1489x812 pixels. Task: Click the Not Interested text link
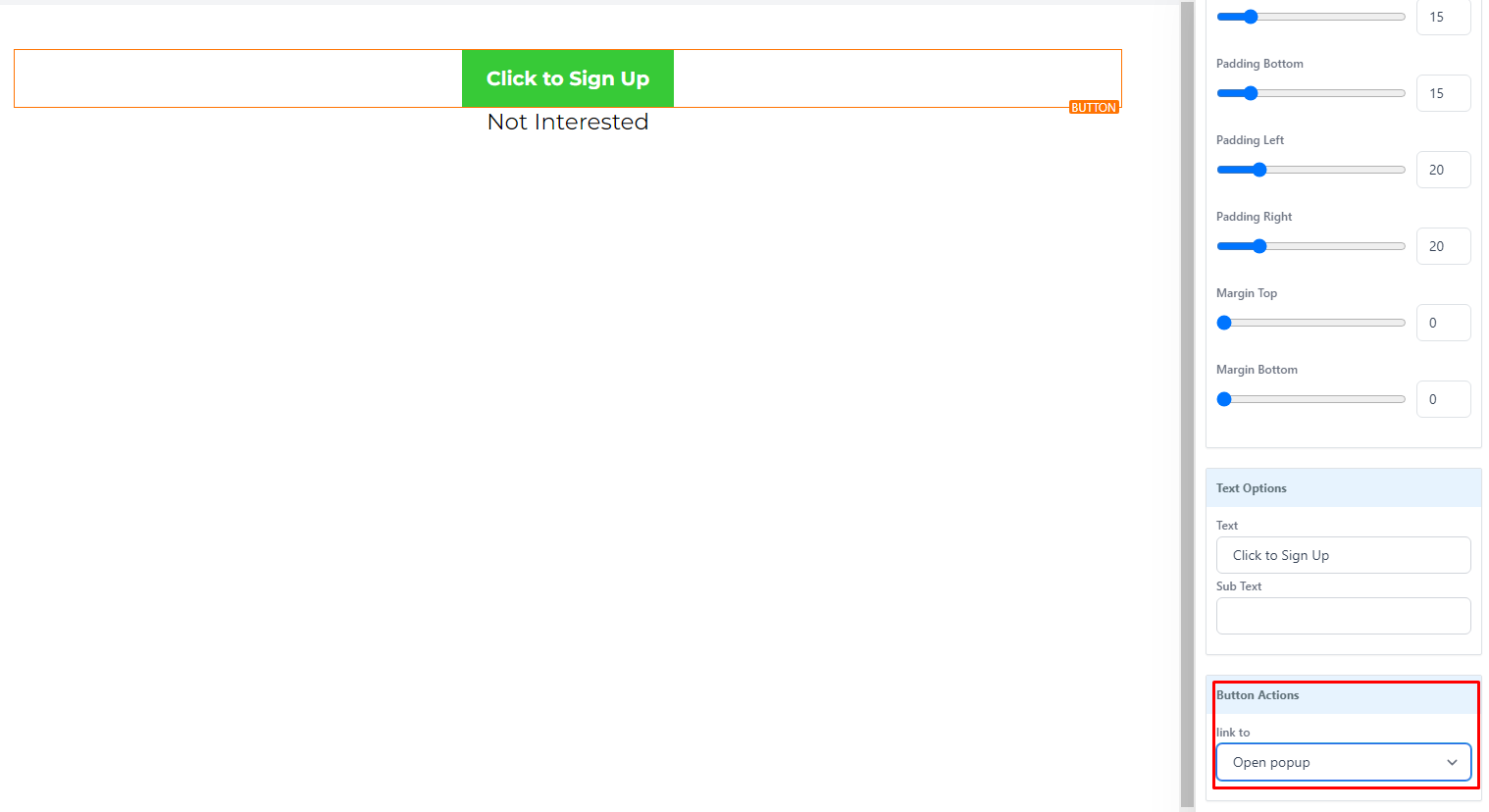click(x=568, y=122)
